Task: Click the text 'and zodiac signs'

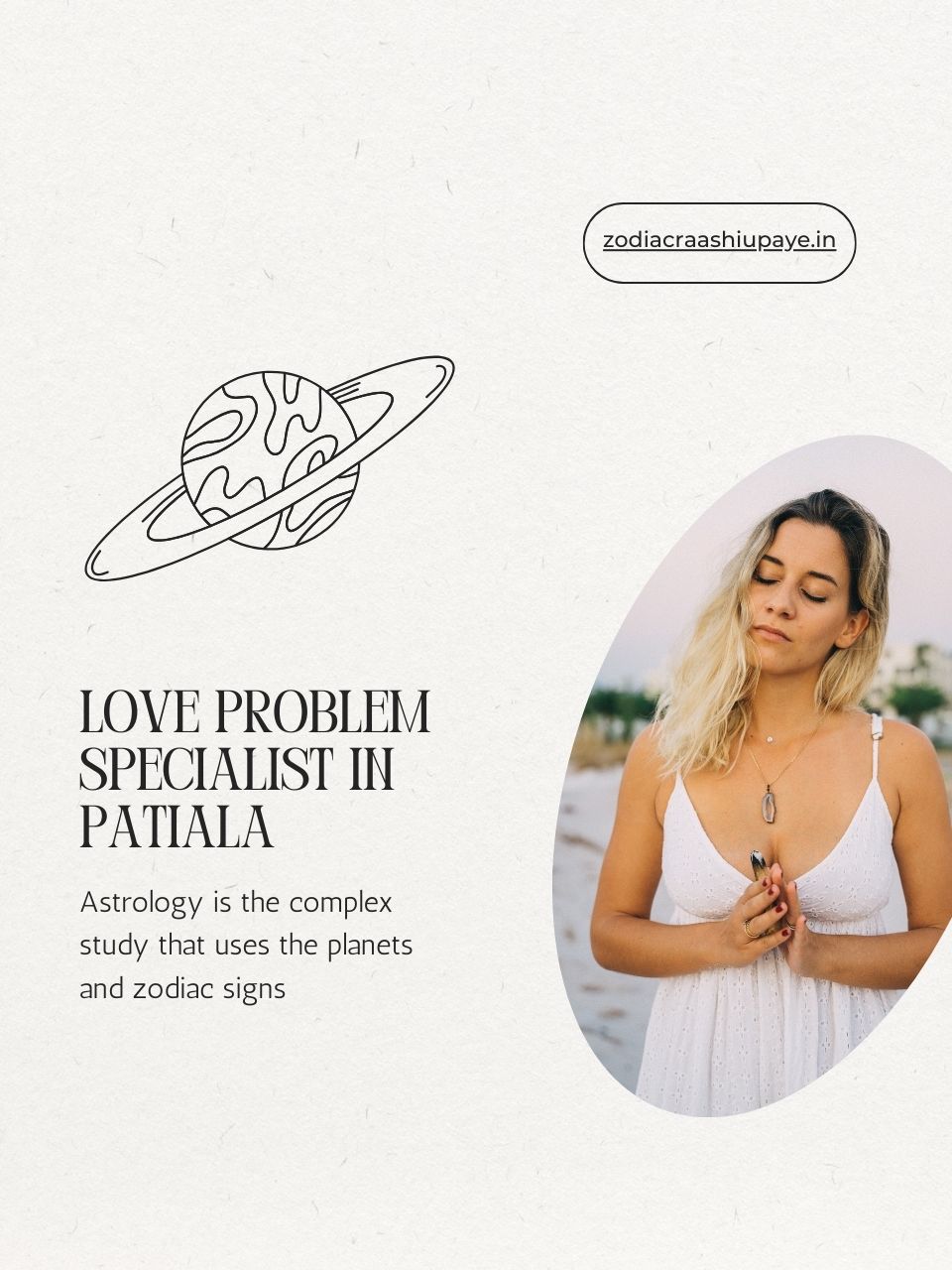Action: (182, 989)
